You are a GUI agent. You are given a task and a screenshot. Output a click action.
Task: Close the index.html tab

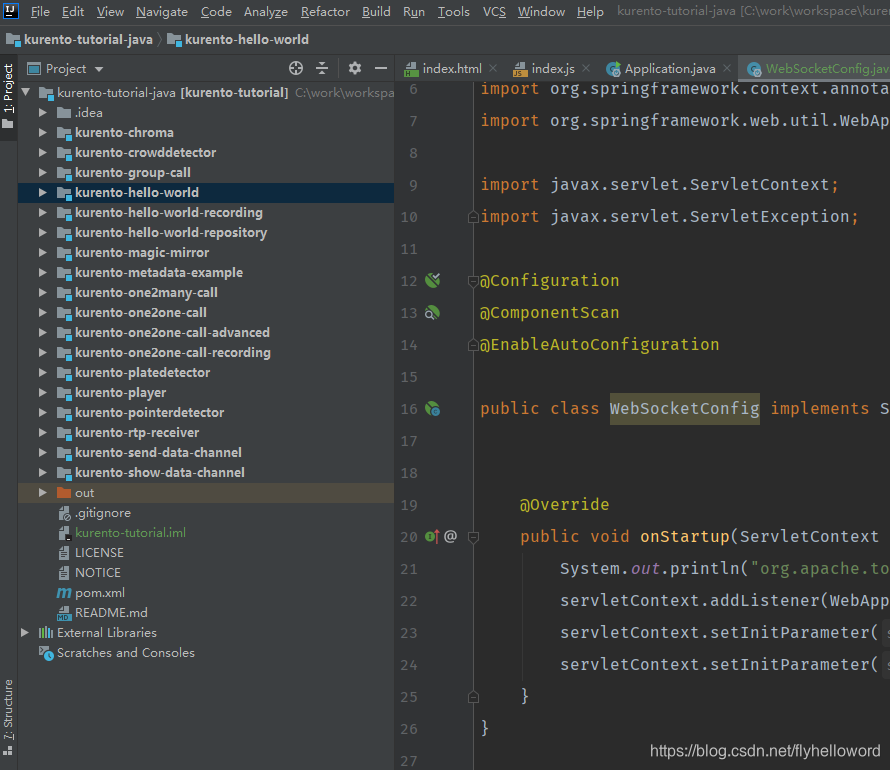[x=493, y=69]
